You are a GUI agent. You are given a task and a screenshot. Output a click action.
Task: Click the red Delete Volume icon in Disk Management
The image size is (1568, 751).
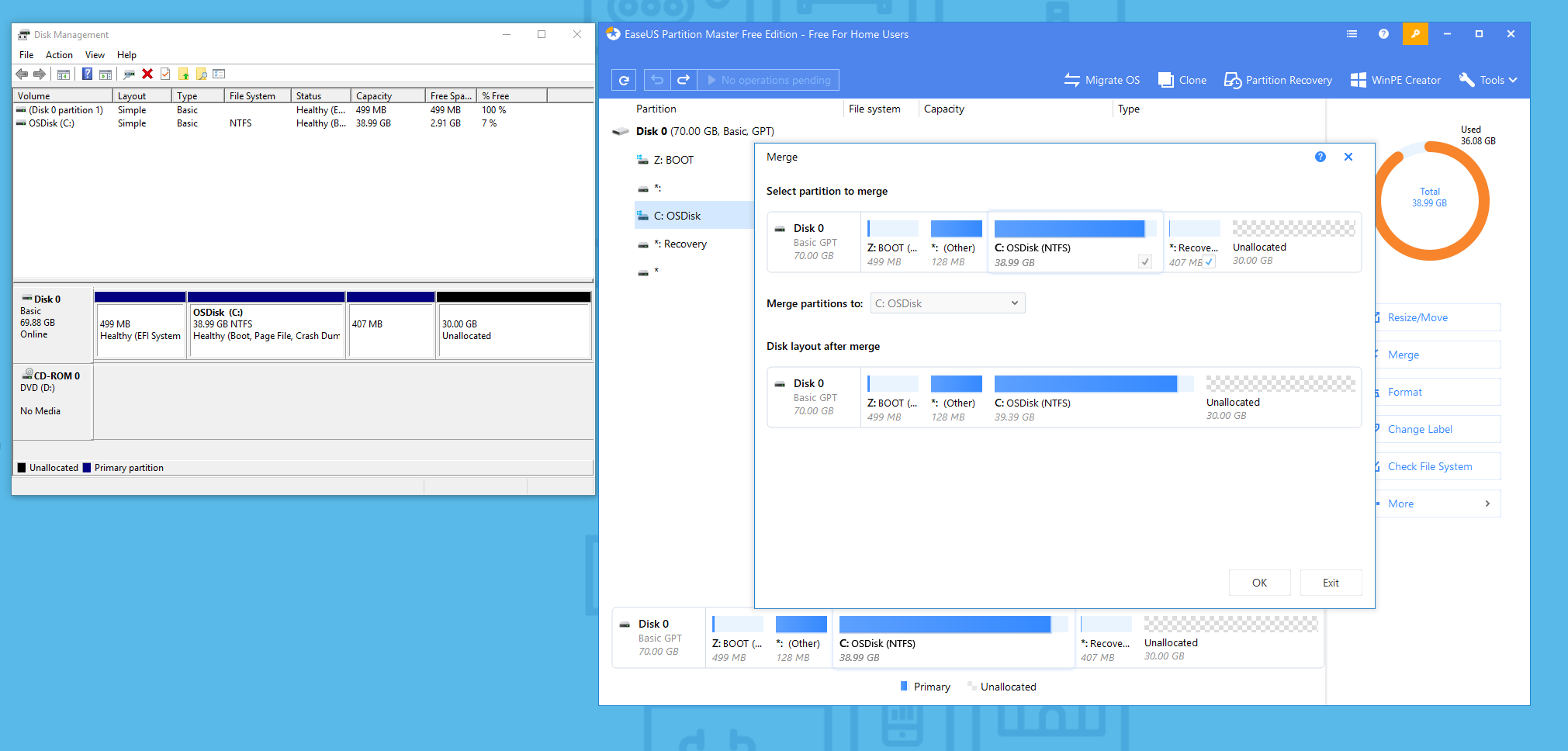147,74
